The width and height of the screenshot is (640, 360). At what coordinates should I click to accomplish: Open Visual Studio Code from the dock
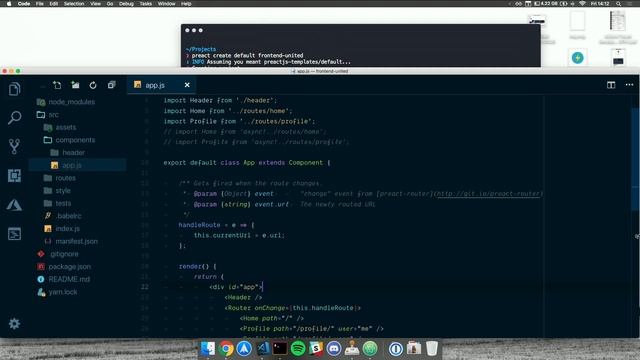(263, 348)
